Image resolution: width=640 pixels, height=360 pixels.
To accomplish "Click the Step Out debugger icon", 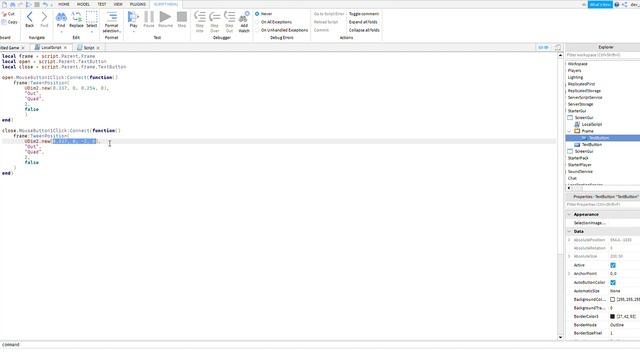I will tap(229, 17).
